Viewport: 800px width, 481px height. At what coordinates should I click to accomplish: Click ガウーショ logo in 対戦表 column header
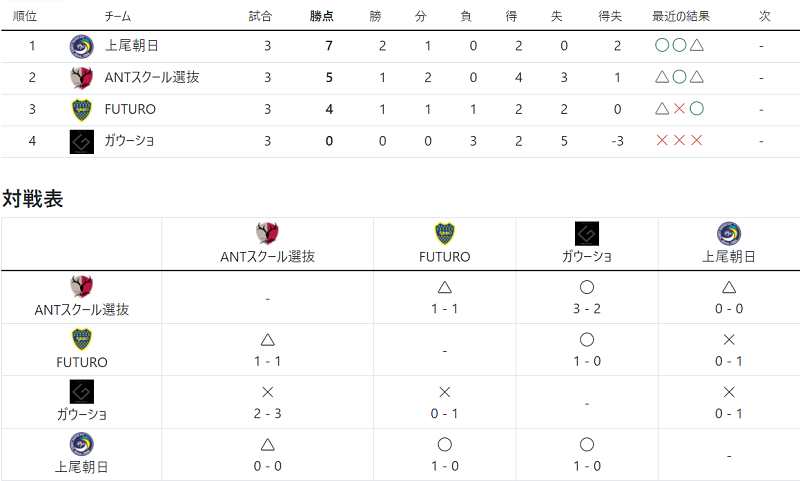tap(587, 234)
